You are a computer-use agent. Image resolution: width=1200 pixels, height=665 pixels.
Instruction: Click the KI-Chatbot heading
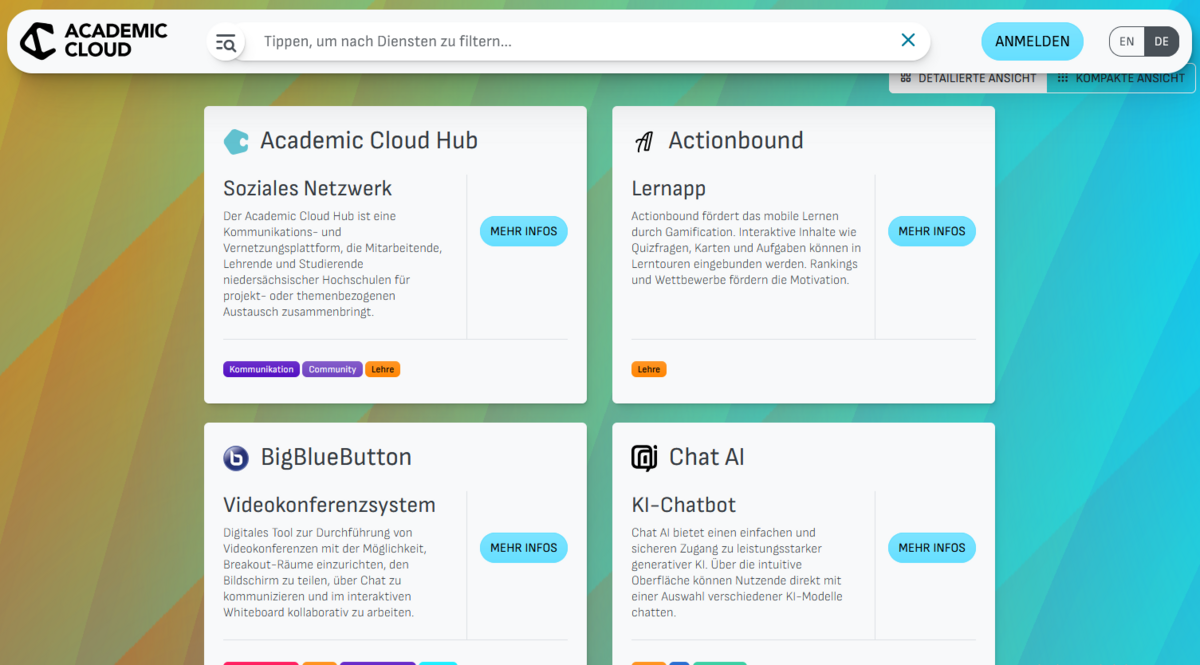[x=684, y=505]
